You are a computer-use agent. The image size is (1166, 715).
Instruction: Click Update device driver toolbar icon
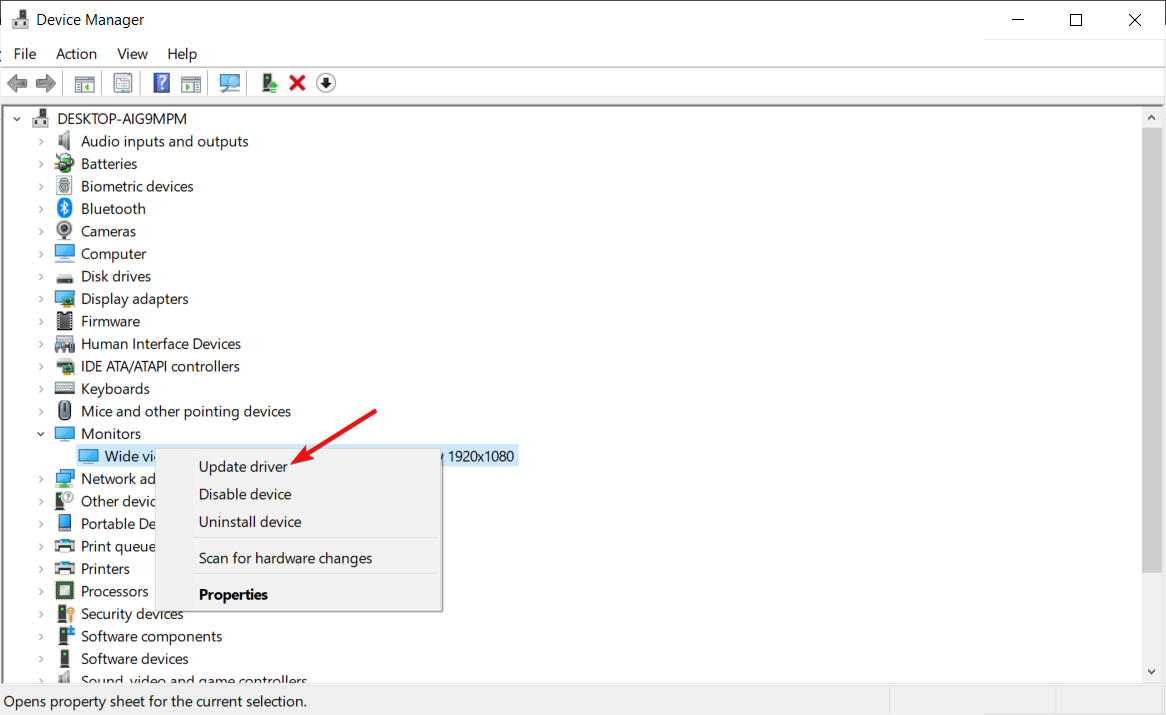click(269, 83)
